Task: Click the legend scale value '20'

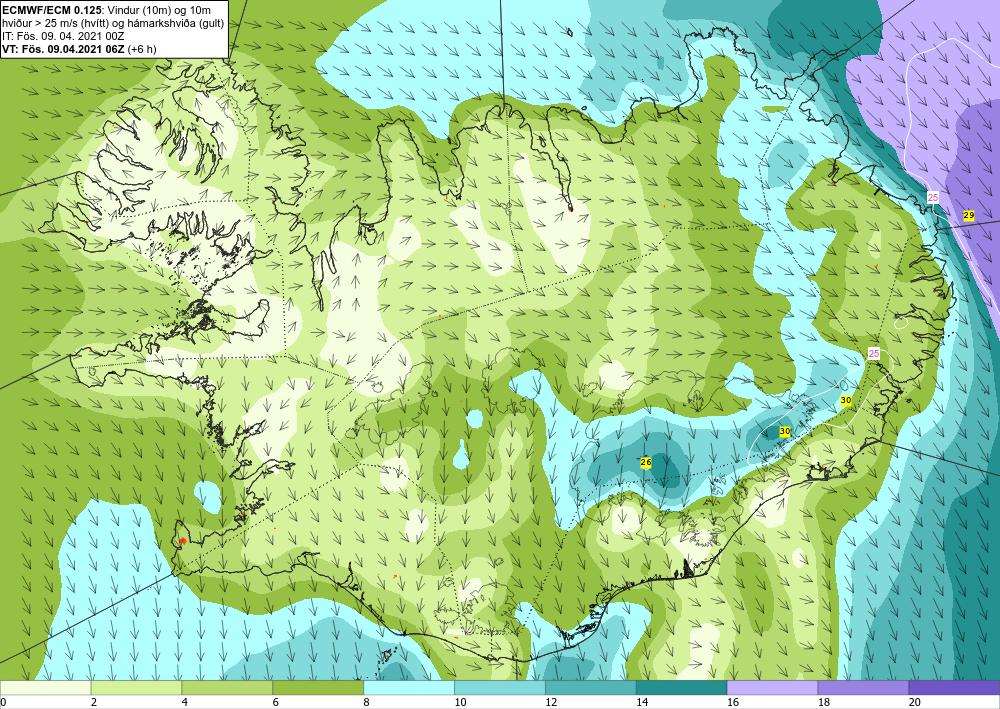Action: coord(915,702)
